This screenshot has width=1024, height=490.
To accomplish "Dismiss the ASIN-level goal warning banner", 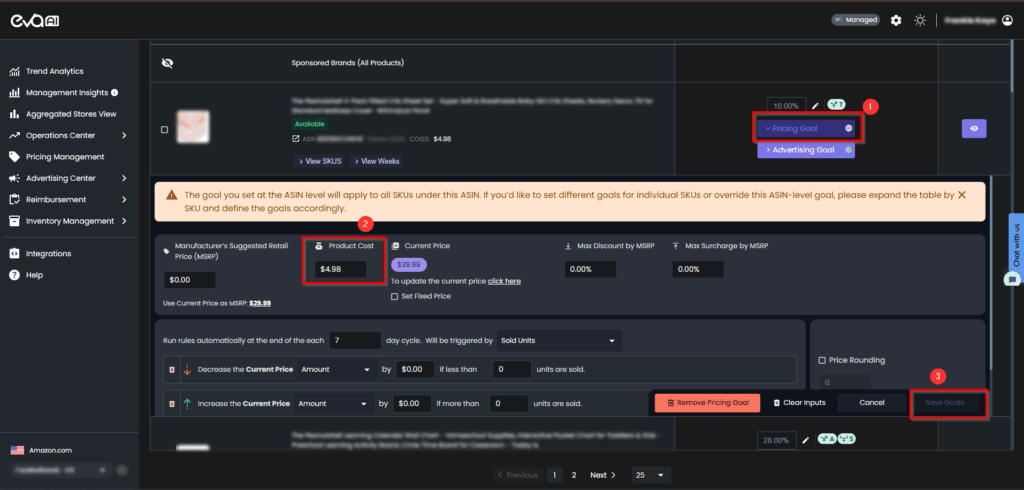I will tap(962, 194).
